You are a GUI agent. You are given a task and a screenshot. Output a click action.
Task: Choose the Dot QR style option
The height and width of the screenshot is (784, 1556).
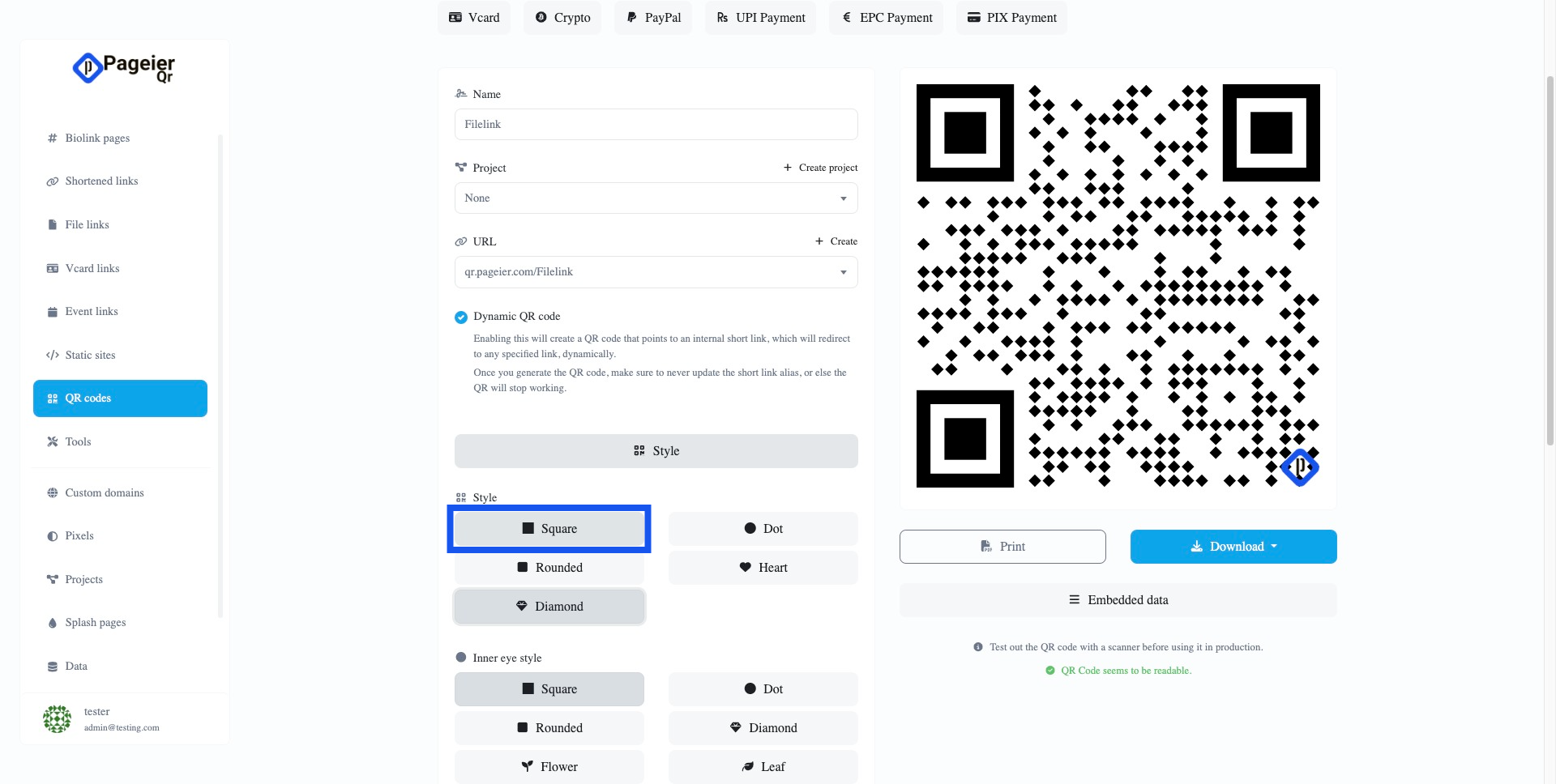[x=763, y=529]
